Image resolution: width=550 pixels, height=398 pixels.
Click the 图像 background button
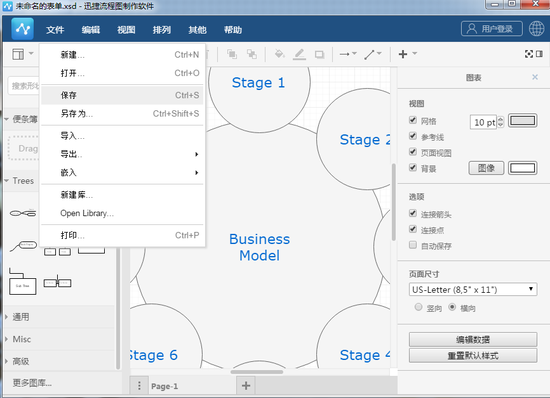coord(486,168)
